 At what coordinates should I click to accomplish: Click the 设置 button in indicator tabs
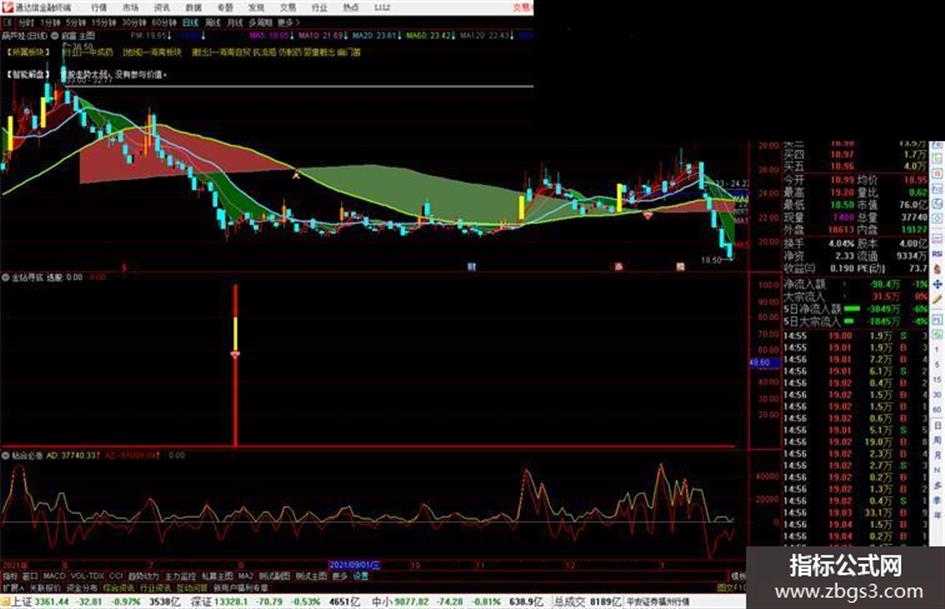[x=360, y=576]
